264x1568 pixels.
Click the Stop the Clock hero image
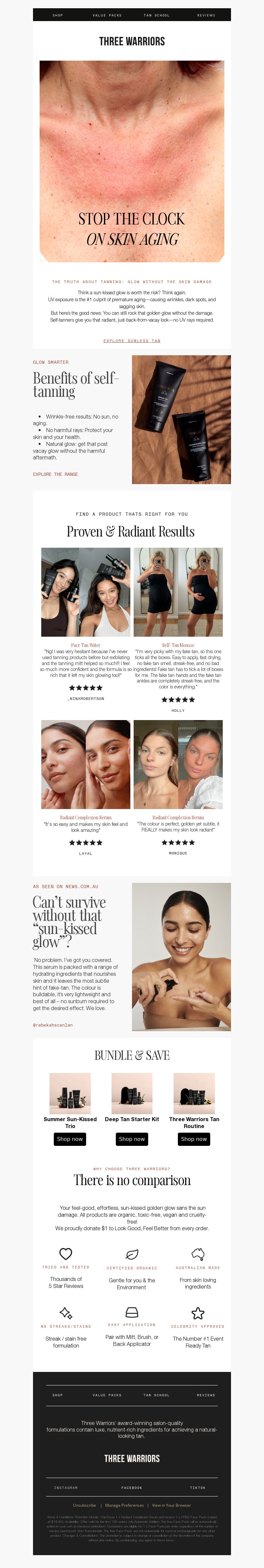click(132, 161)
